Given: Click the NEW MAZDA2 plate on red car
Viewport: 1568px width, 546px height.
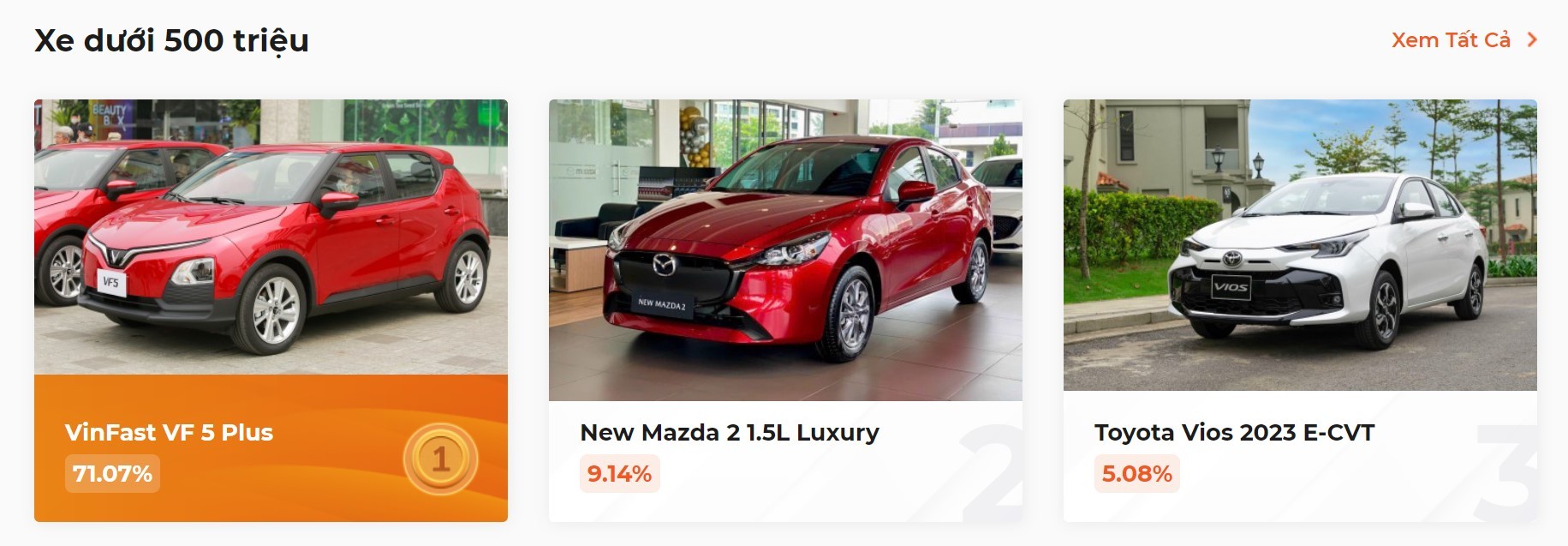Looking at the screenshot, I should (661, 303).
